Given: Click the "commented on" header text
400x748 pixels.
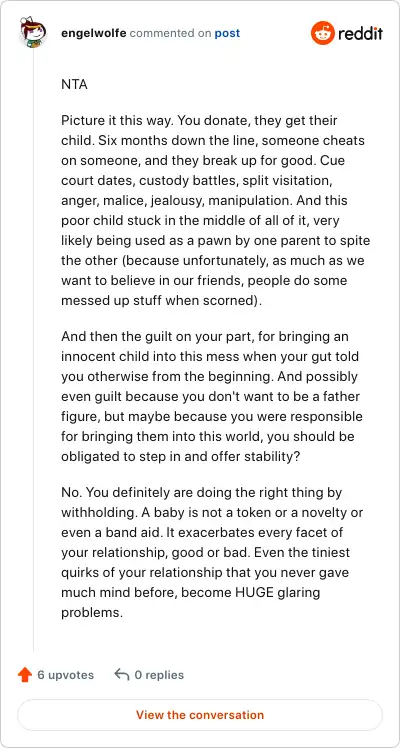Looking at the screenshot, I should point(170,33).
